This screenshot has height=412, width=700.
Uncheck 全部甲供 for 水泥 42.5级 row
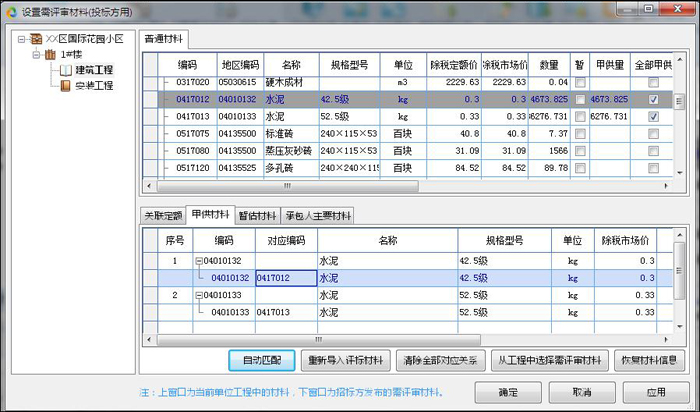653,100
